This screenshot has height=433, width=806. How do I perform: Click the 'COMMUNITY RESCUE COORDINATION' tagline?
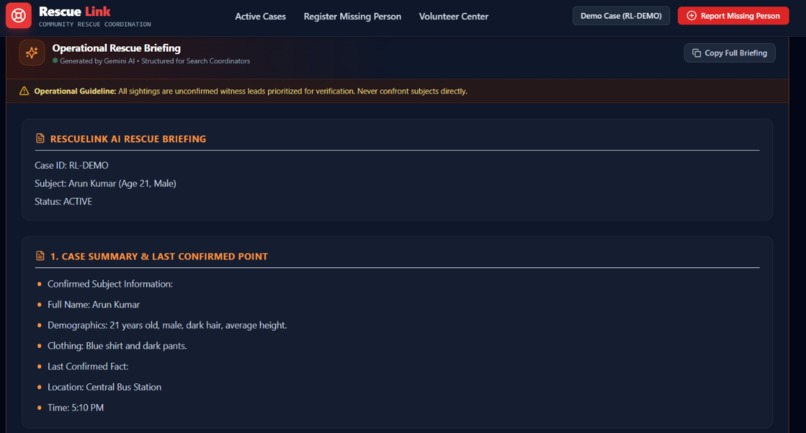click(x=95, y=24)
